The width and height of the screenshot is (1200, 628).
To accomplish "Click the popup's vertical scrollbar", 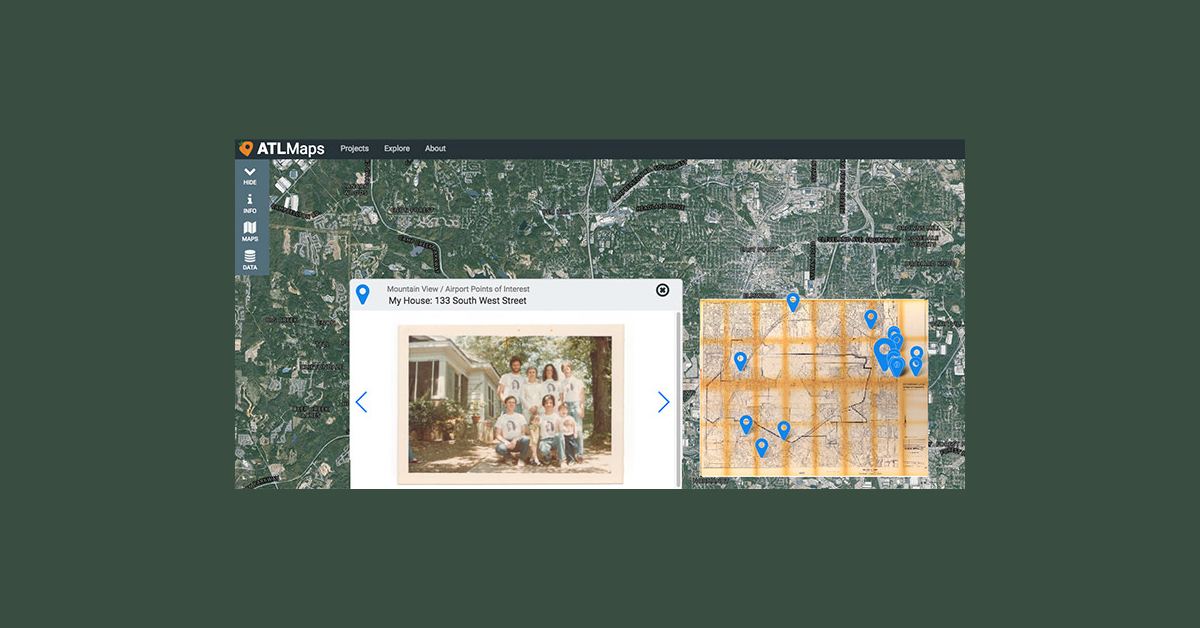I will tap(678, 400).
